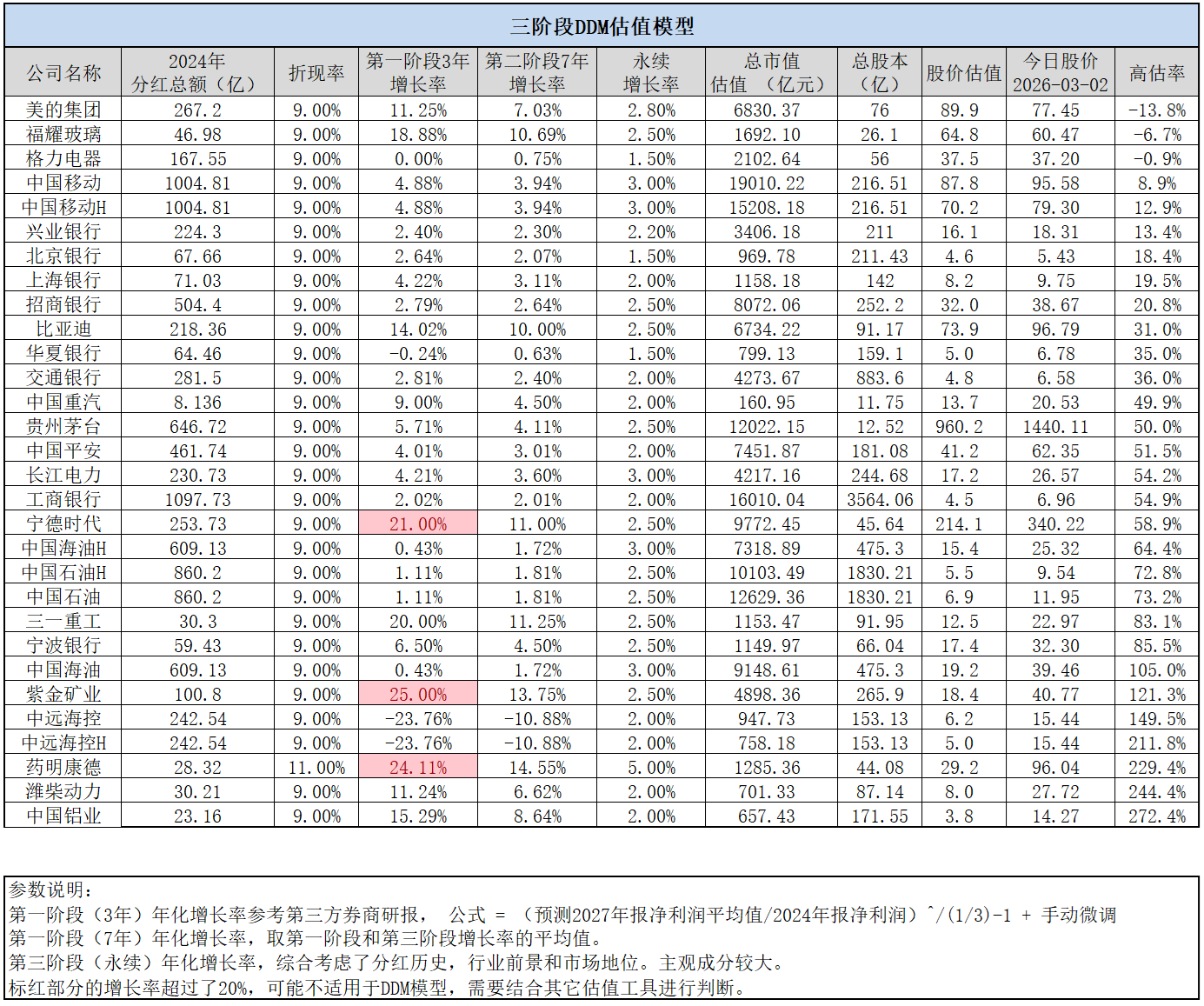This screenshot has height=1006, width=1204.
Task: Click 格力电器's growth rate 0.00%
Action: coord(418,158)
